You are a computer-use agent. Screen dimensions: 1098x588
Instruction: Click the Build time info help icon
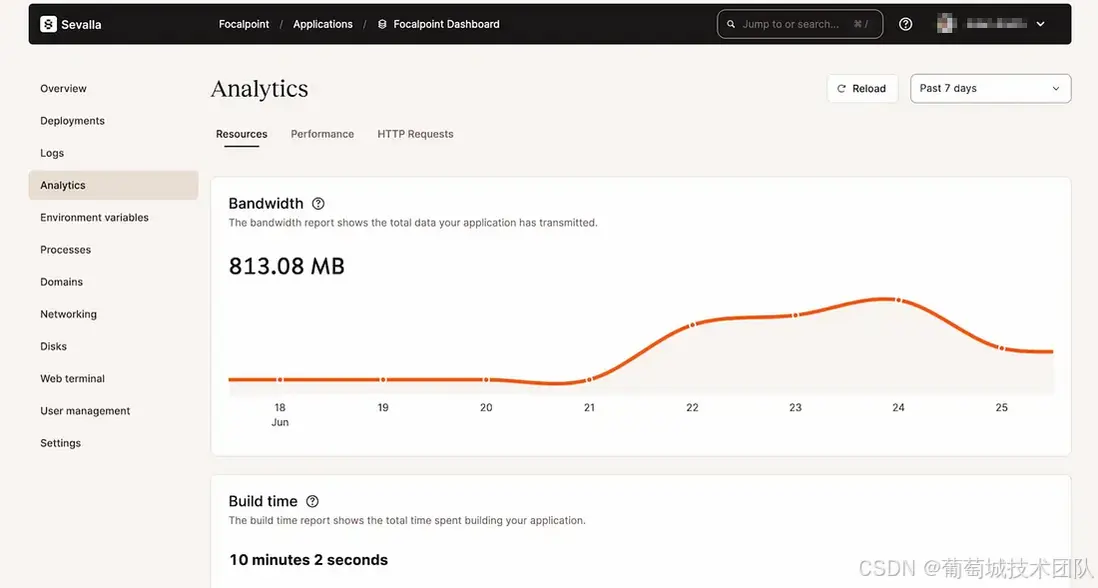tap(313, 501)
